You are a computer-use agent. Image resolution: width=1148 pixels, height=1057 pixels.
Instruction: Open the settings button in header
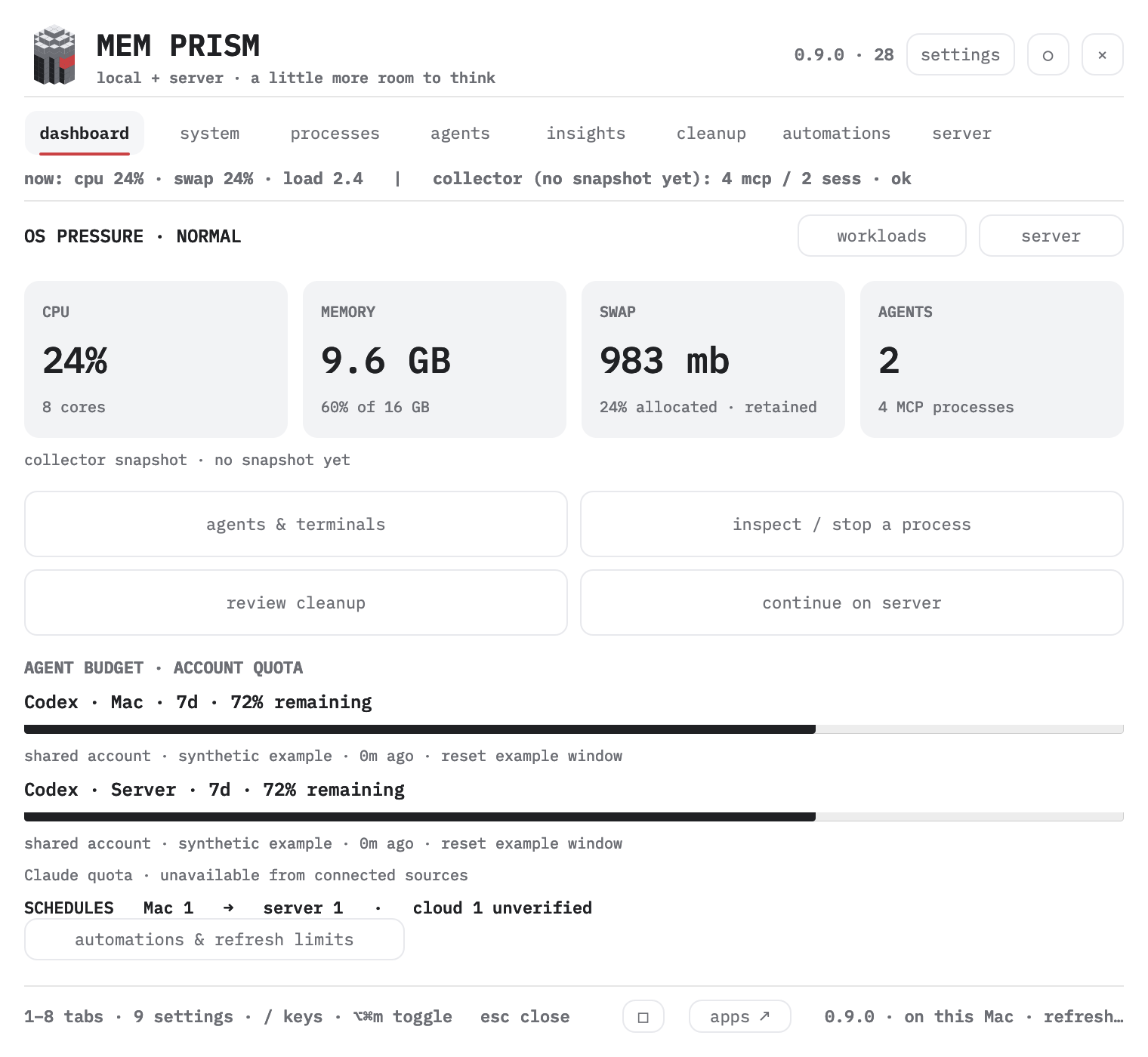961,54
